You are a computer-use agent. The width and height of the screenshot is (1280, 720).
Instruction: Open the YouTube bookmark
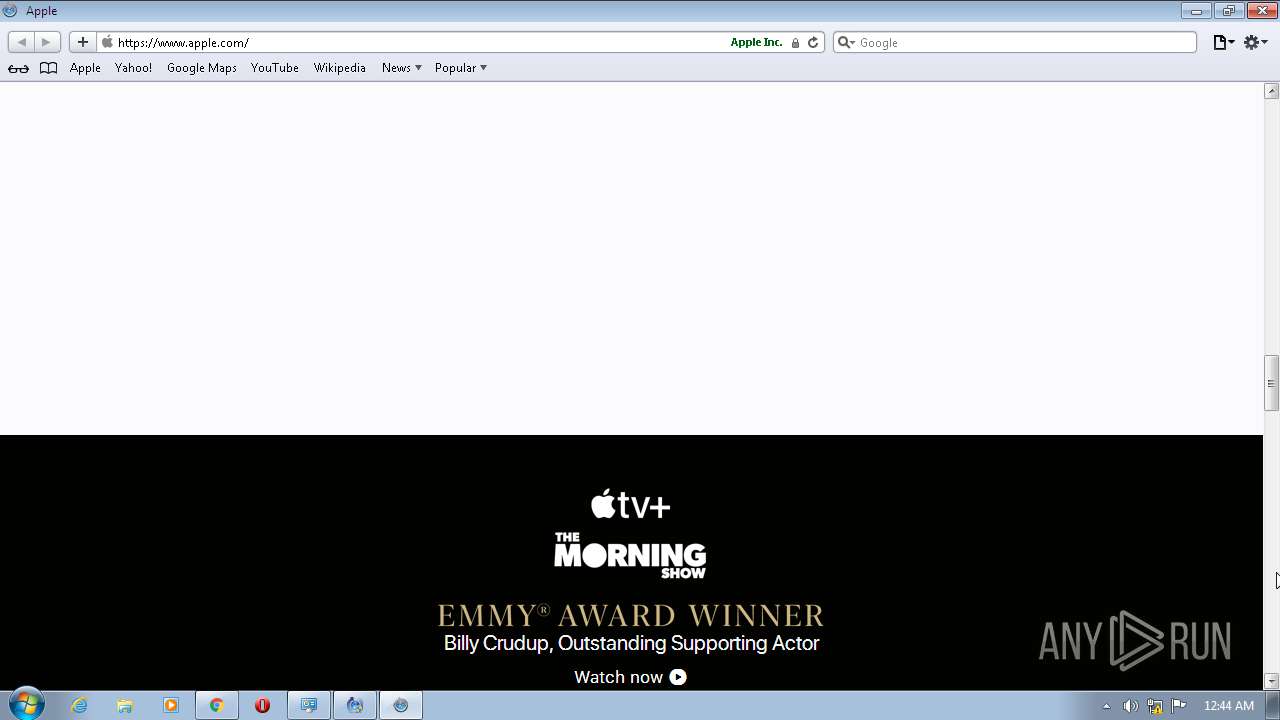pos(275,68)
